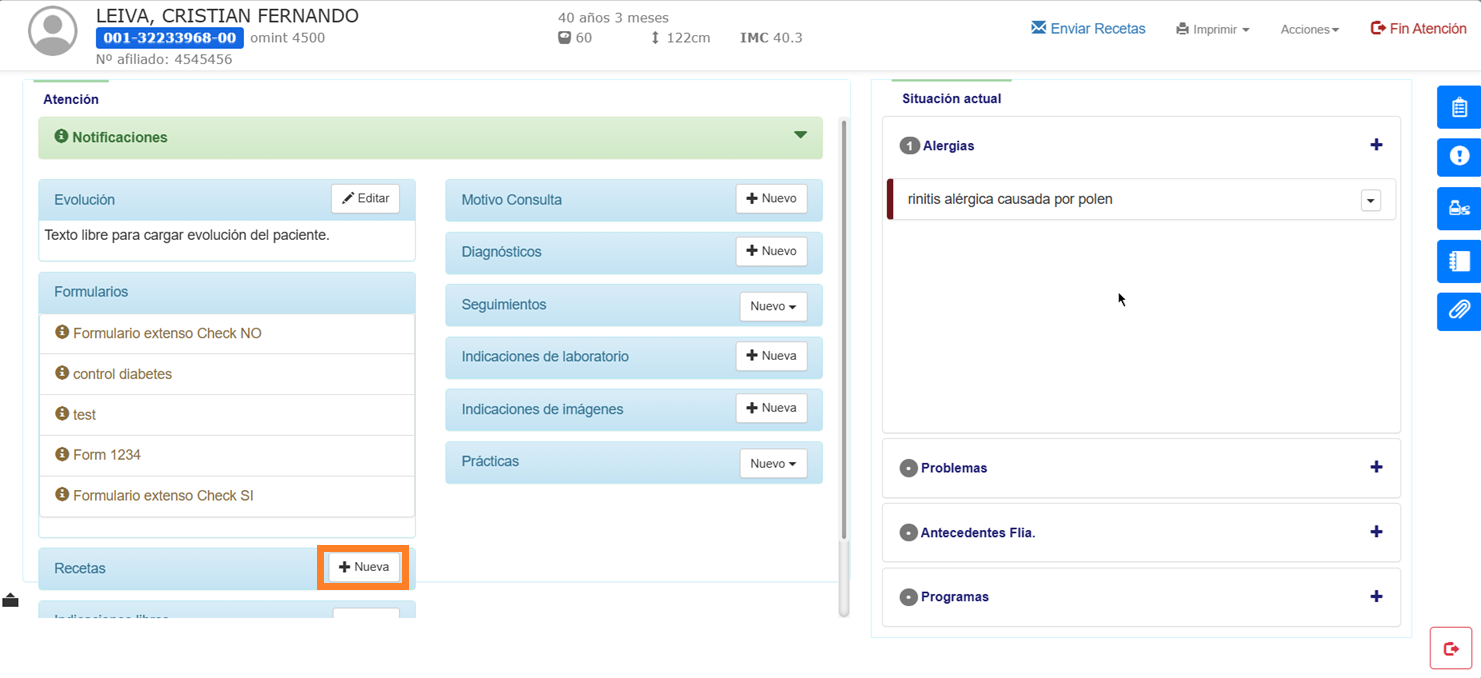
Task: Collapse the Notificaciones panel arrow
Action: (x=800, y=135)
